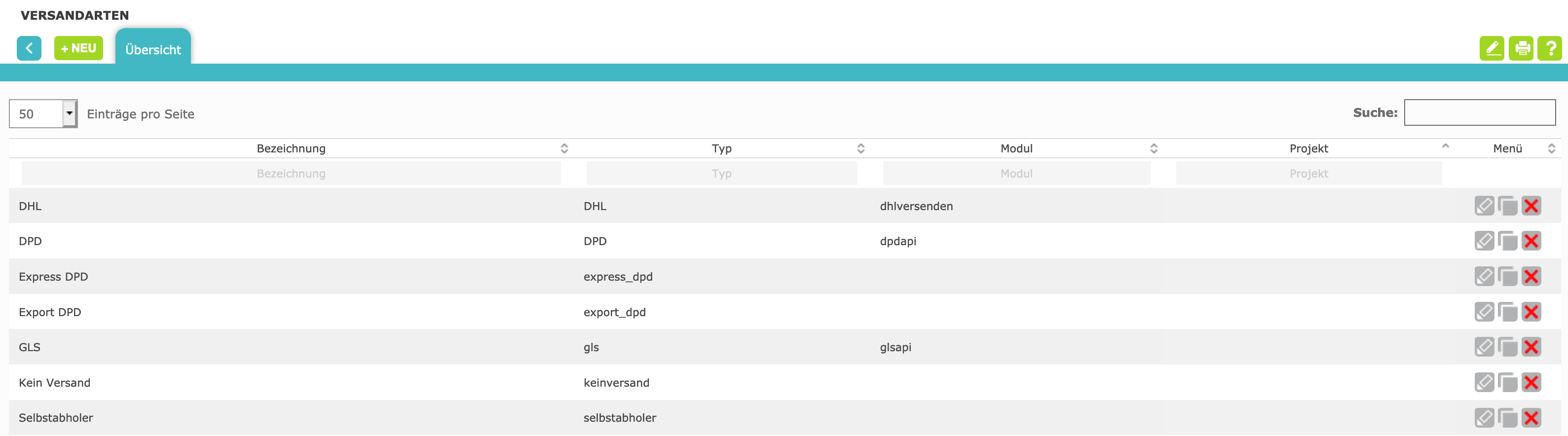Edit the GLS shipping method
1568x436 pixels.
click(x=1484, y=347)
